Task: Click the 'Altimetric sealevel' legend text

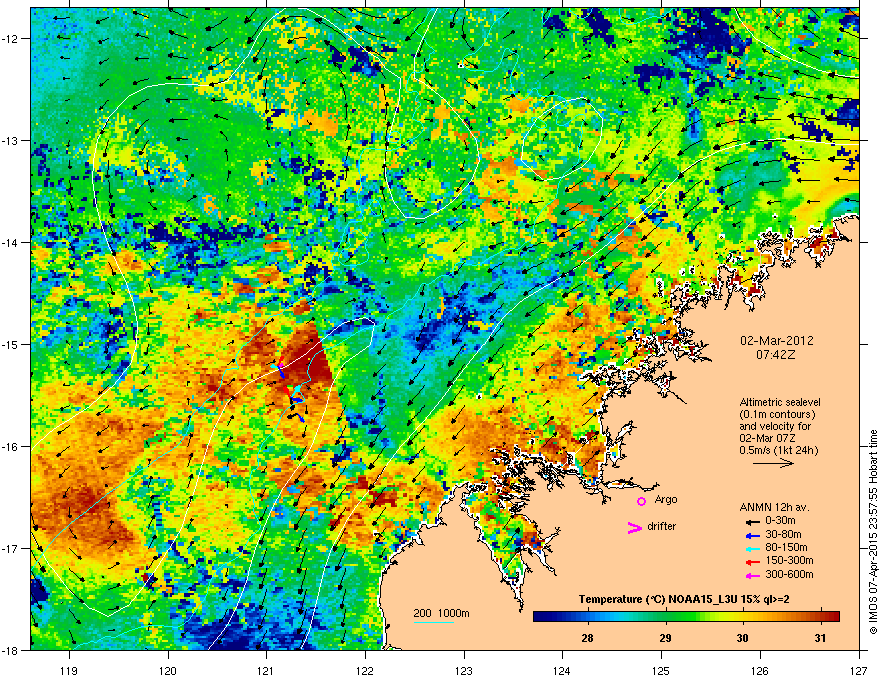Action: 780,402
